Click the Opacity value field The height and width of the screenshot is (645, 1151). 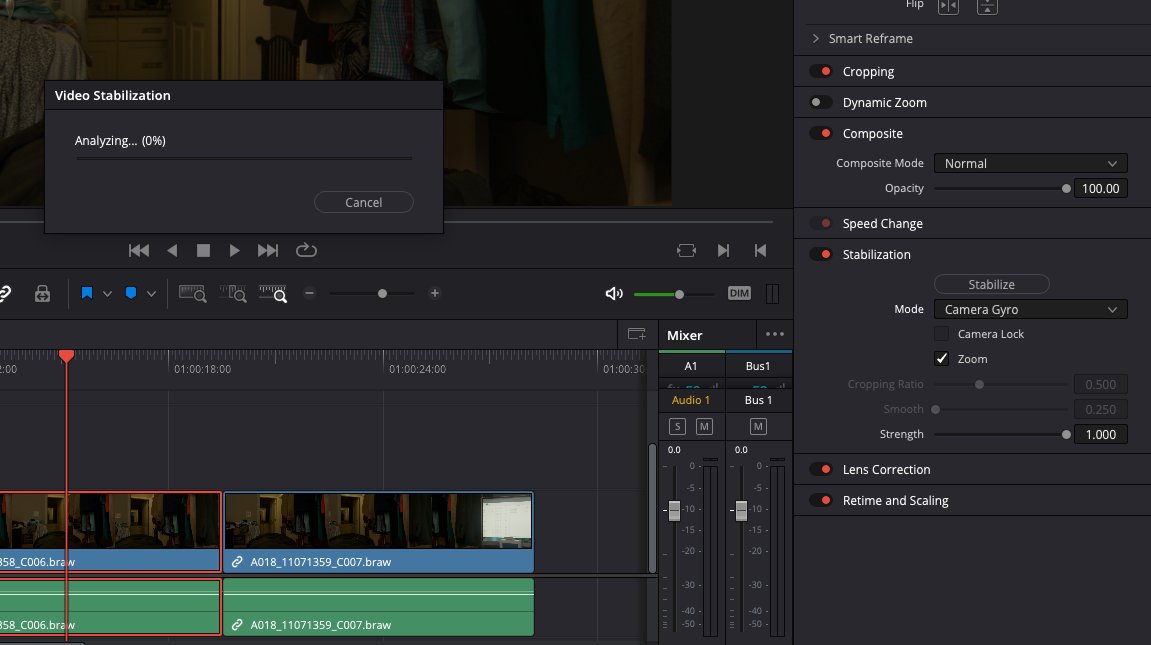[1100, 189]
